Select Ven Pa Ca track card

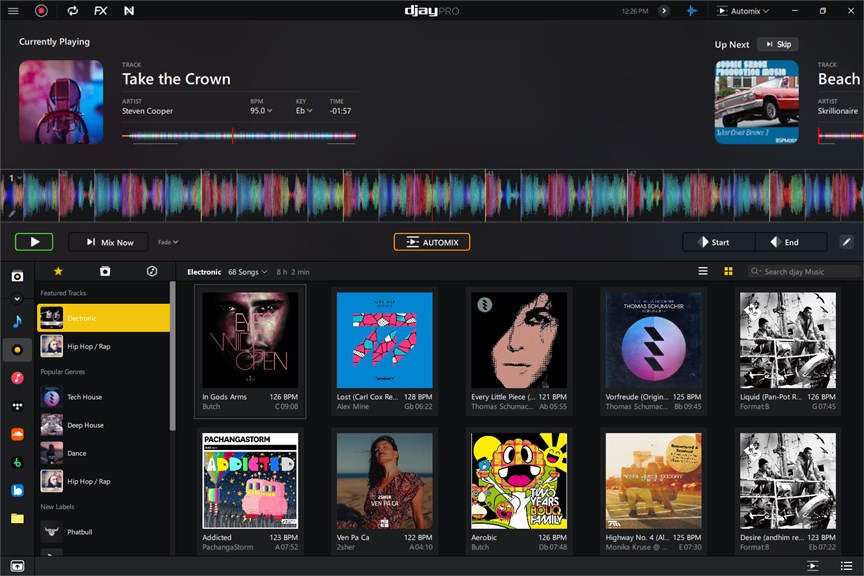[x=385, y=492]
